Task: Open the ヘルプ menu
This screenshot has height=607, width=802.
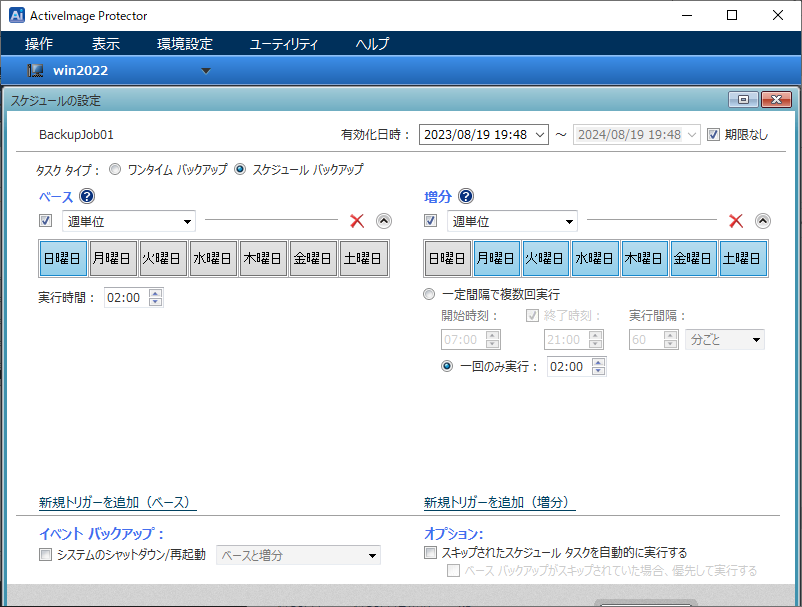Action: pyautogui.click(x=372, y=44)
